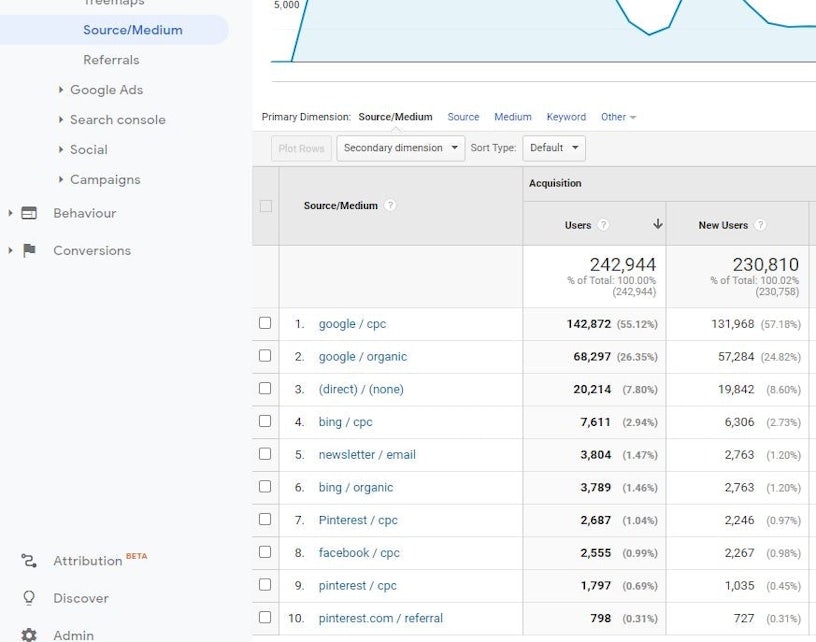Click the total New Users value 230,810
816x642 pixels.
pyautogui.click(x=766, y=265)
